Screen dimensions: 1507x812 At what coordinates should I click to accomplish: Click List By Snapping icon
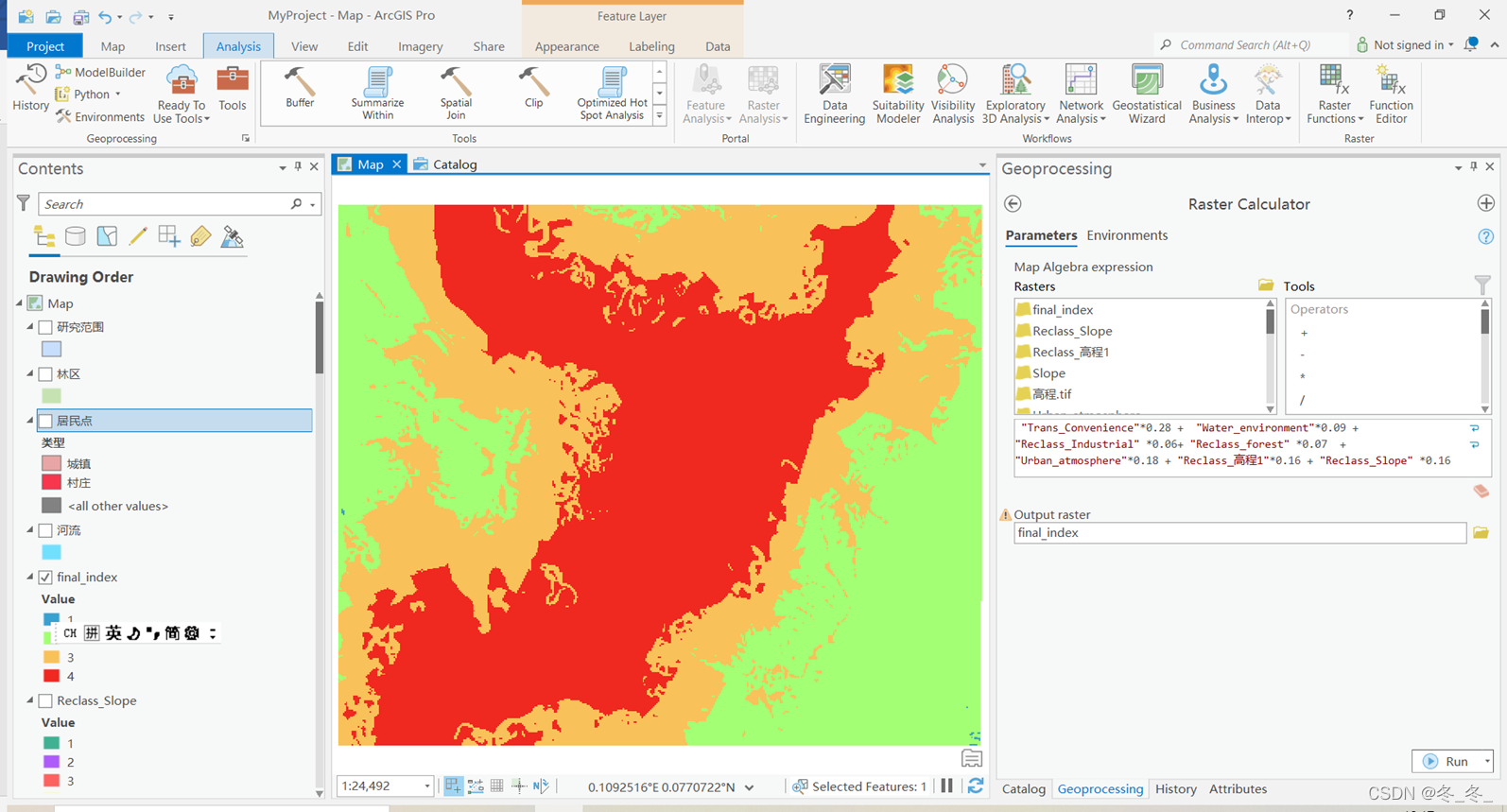coord(169,236)
